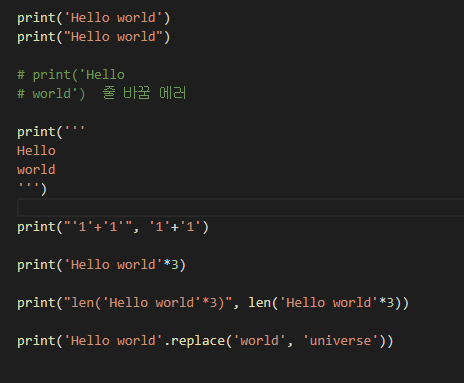Viewport: 464px width, 383px height.
Task: Place cursor in the highlighted empty current line
Action: tap(240, 208)
